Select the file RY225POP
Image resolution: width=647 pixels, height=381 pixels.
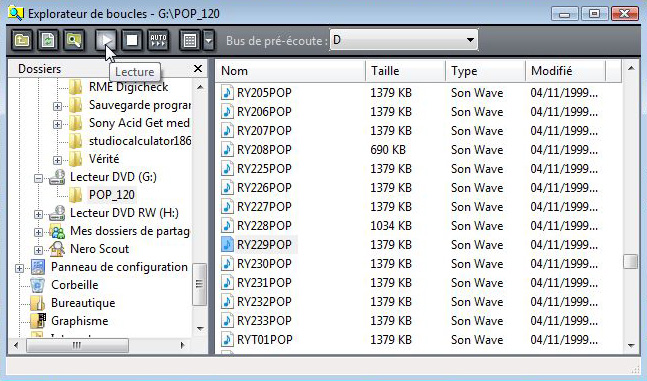point(264,169)
